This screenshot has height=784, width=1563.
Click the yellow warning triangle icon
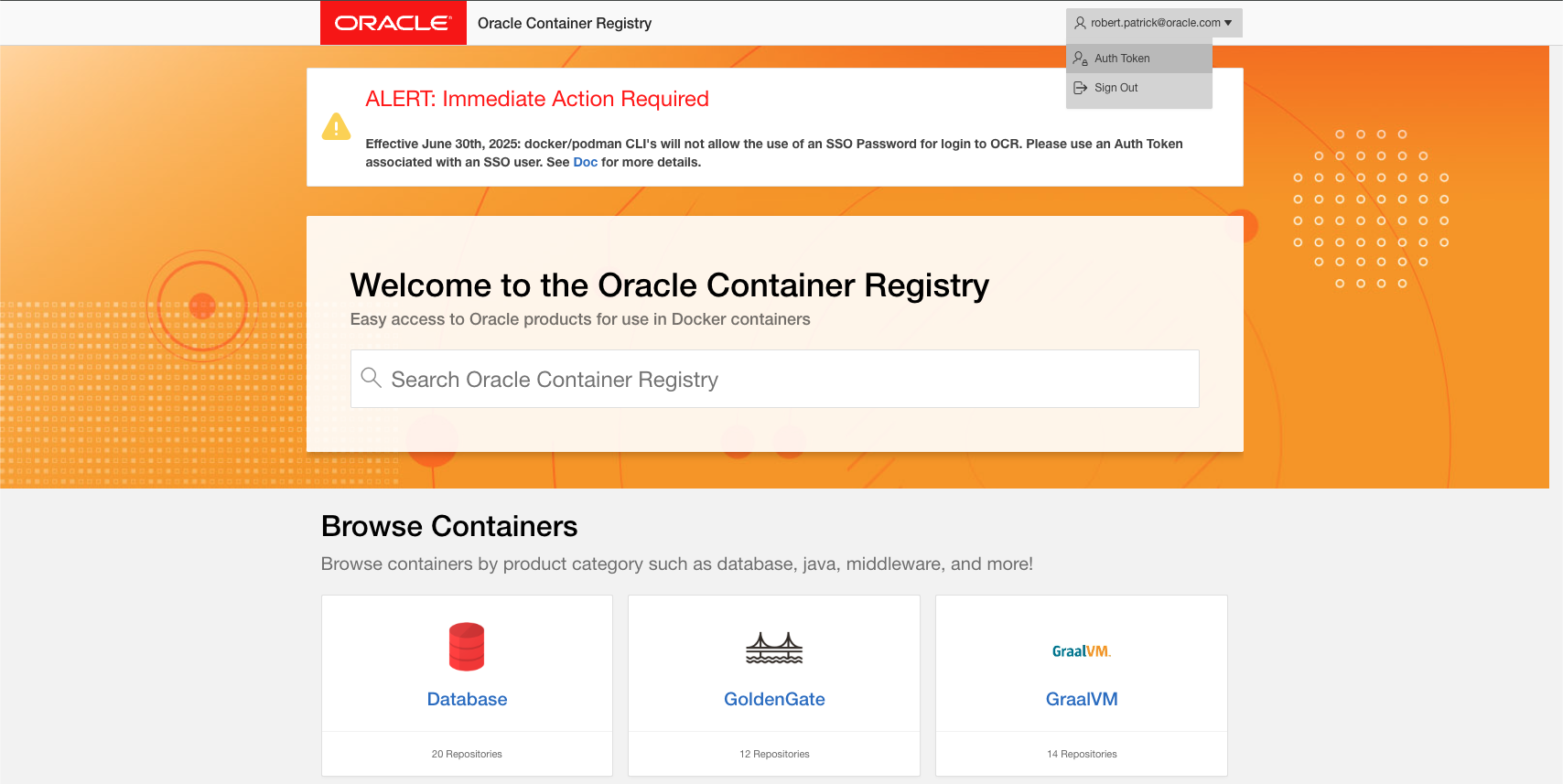[336, 126]
